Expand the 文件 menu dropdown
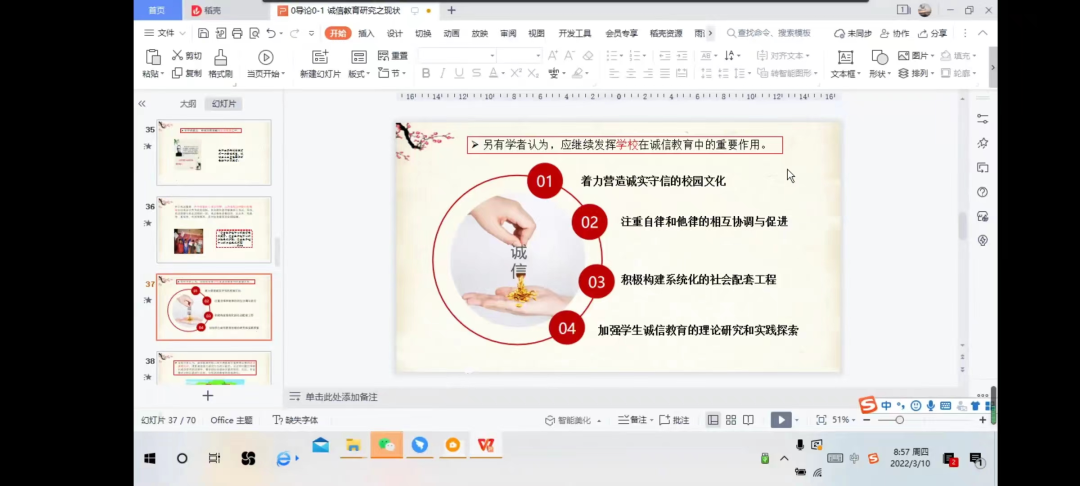 (165, 33)
